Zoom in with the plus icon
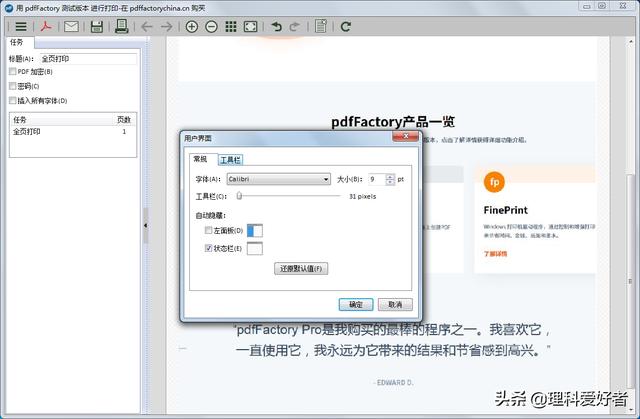The height and width of the screenshot is (419, 640). 191,27
